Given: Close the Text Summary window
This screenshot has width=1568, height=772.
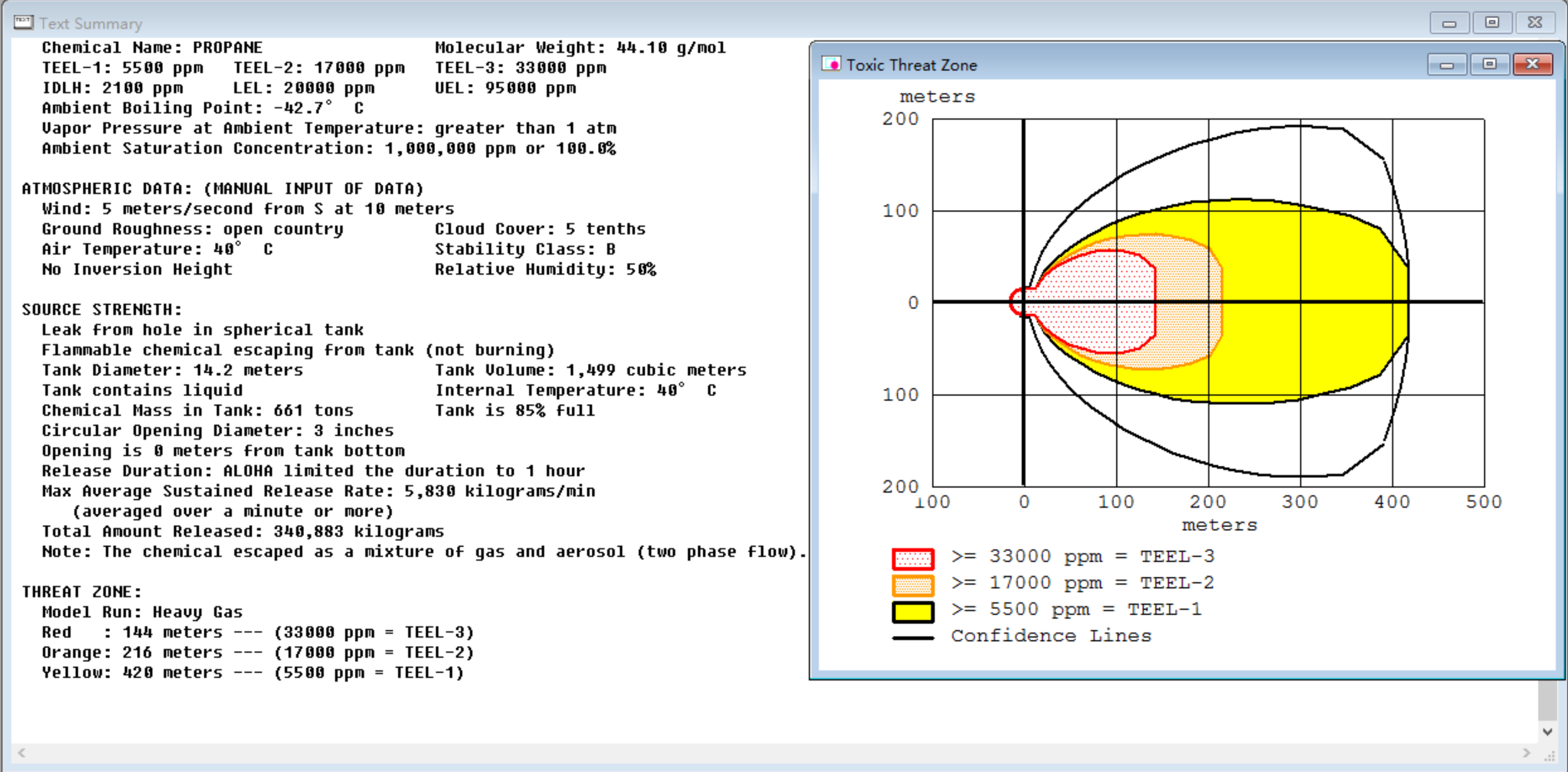Looking at the screenshot, I should coord(1535,23).
